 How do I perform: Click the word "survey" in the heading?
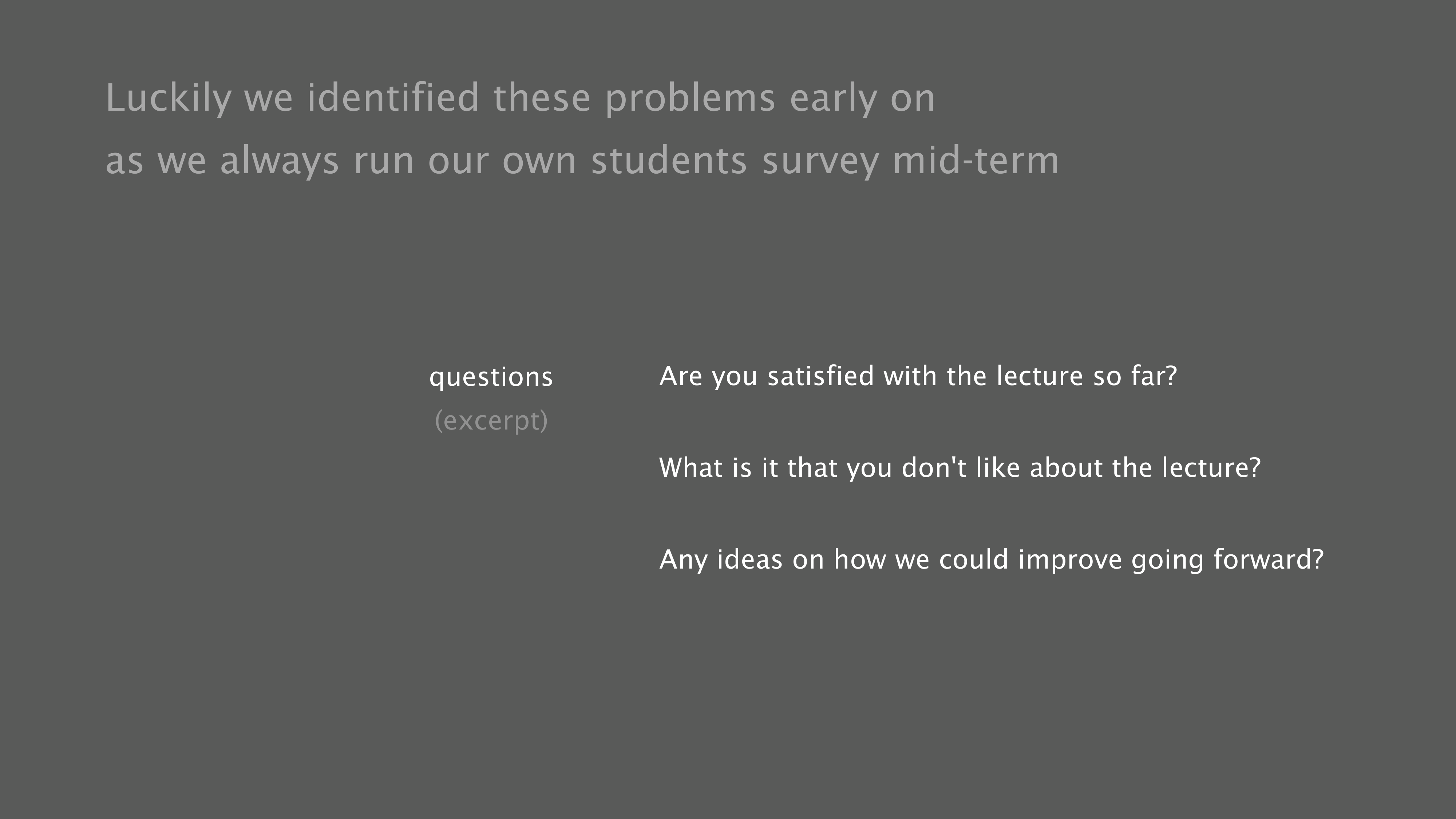tap(820, 160)
